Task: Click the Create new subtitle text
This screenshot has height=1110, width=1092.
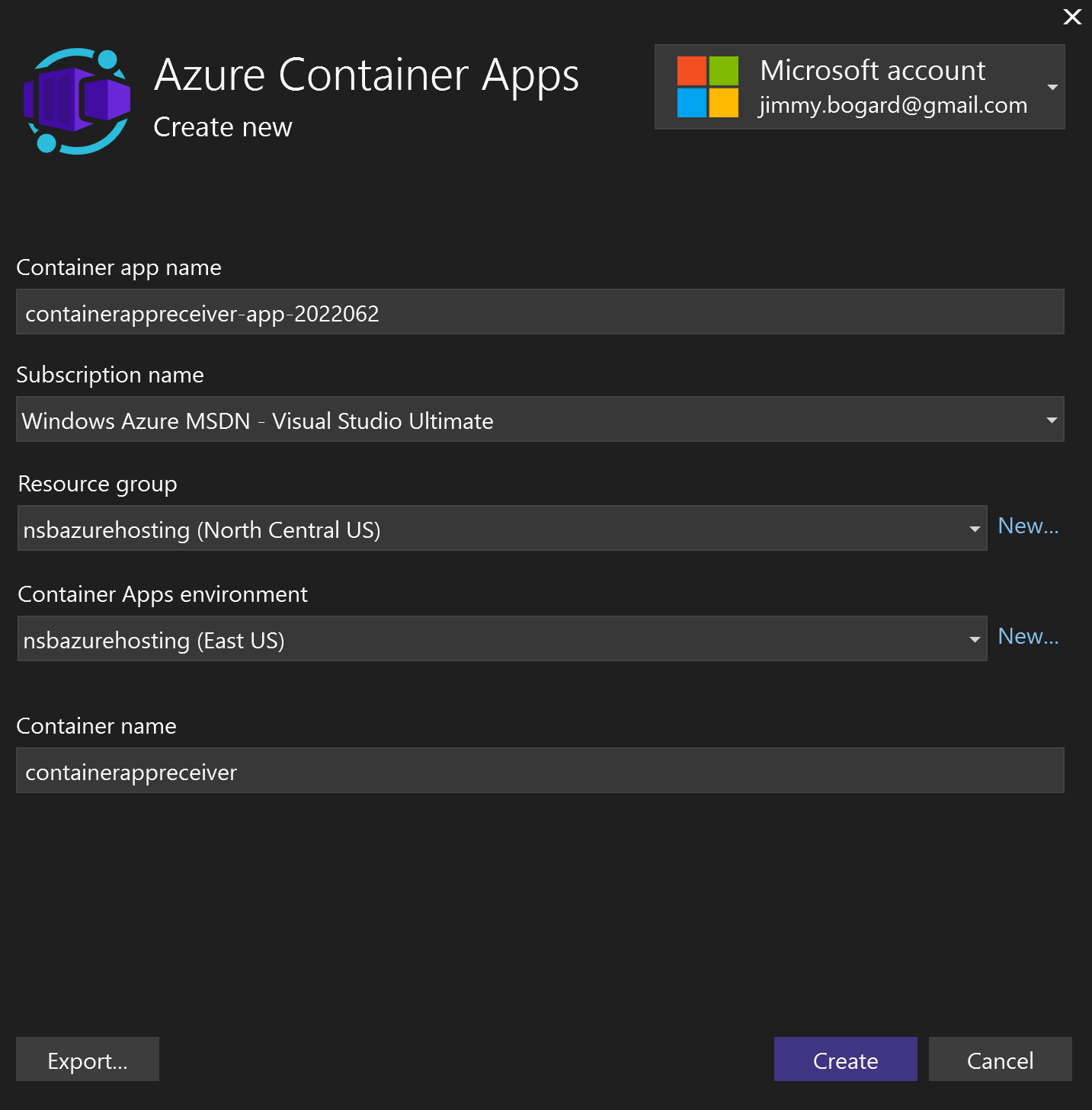Action: point(223,127)
